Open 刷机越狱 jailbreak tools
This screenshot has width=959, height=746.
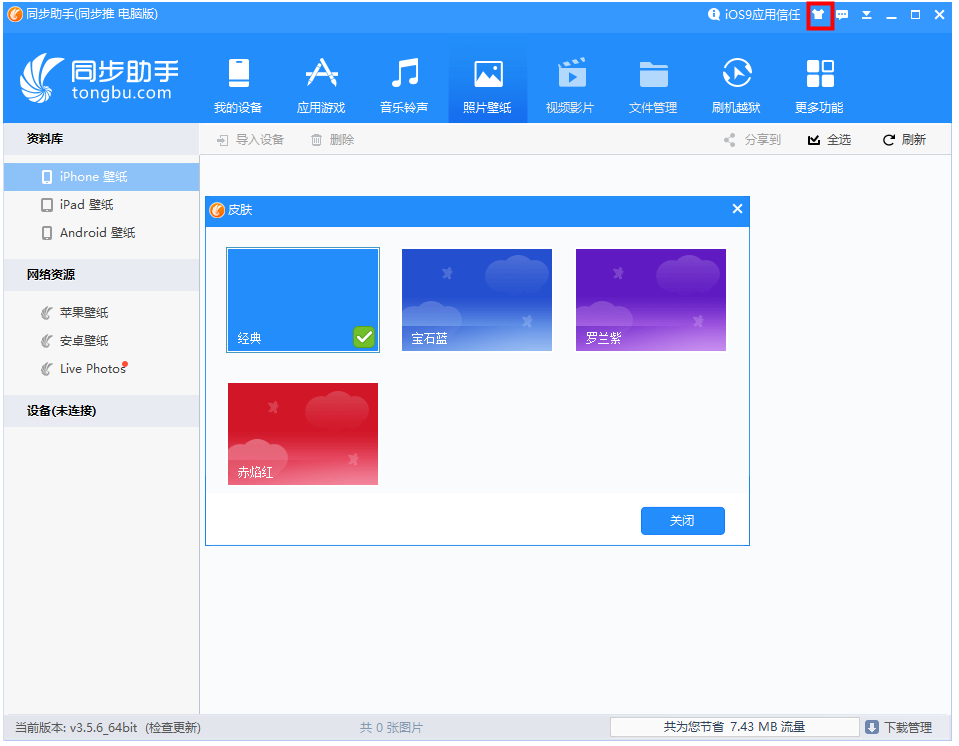[x=736, y=86]
